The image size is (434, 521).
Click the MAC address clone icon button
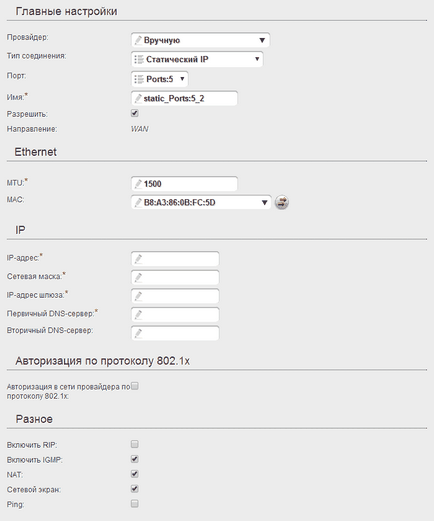[x=282, y=202]
